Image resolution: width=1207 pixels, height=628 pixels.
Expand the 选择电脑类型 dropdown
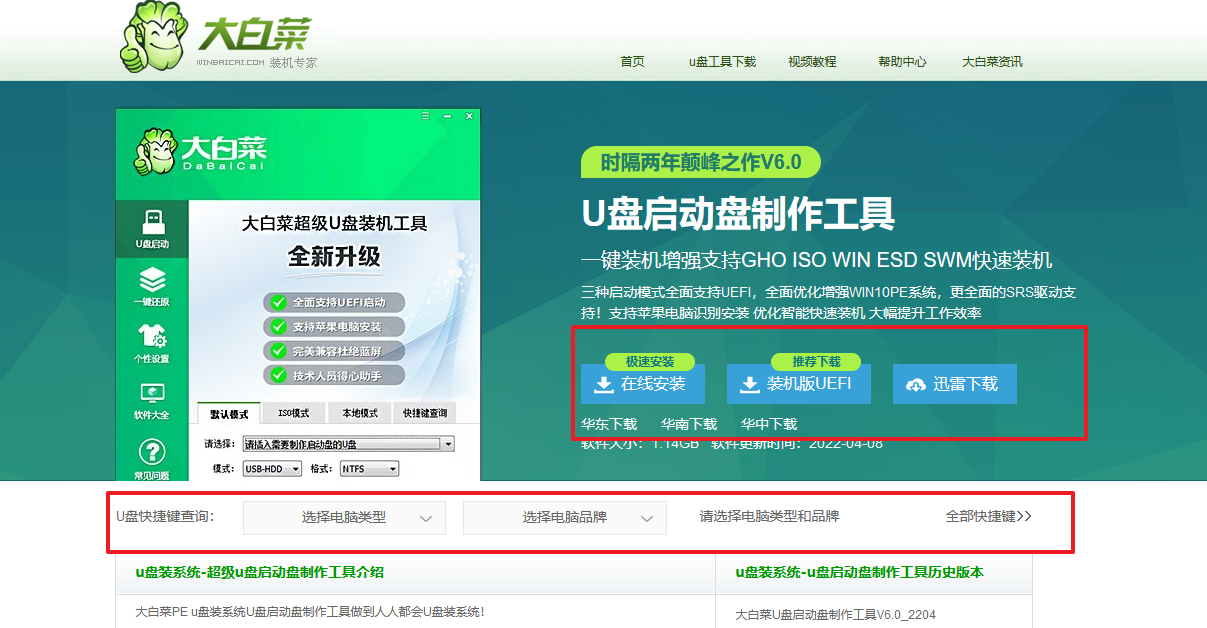pyautogui.click(x=344, y=518)
